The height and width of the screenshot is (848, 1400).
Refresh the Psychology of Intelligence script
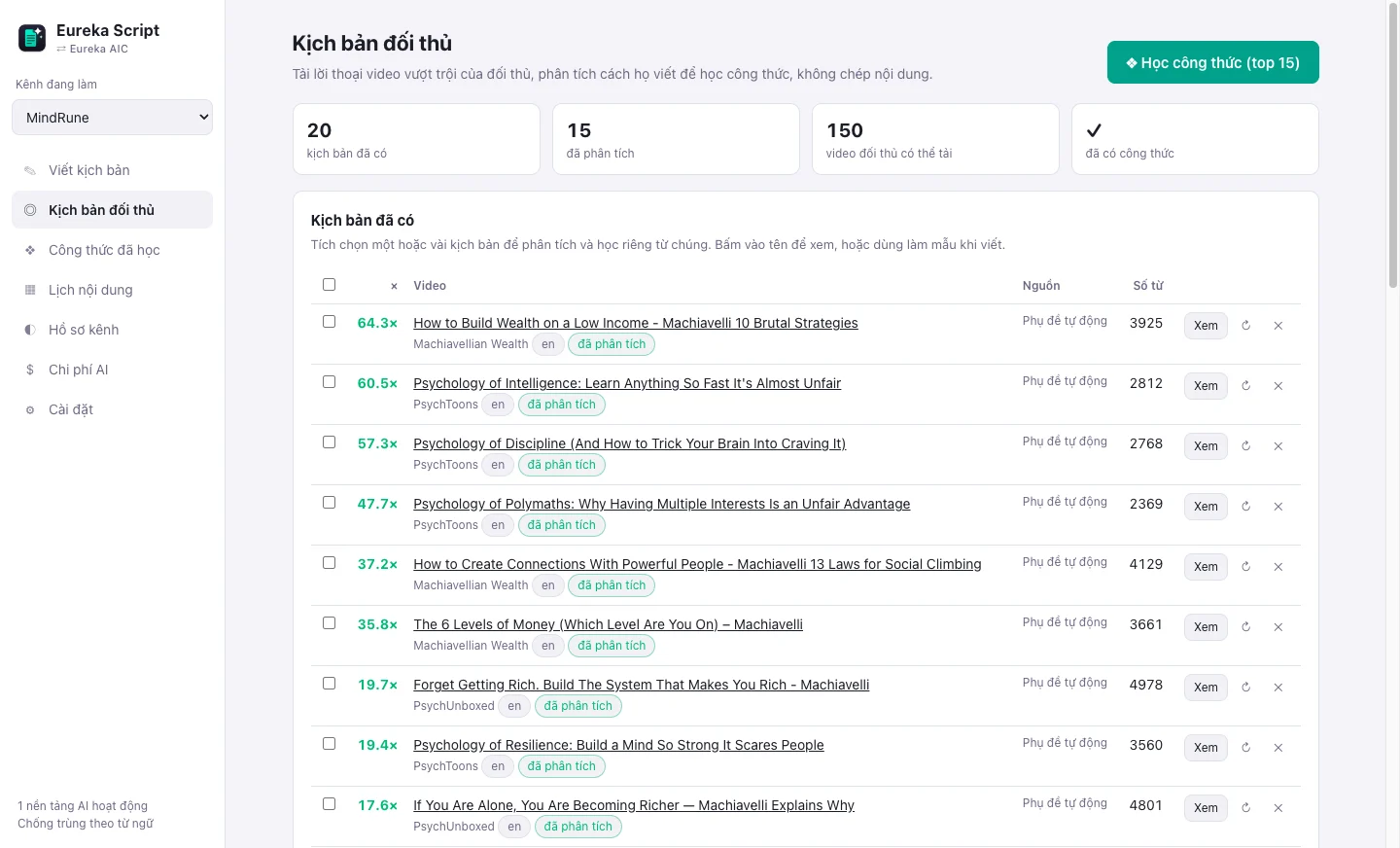click(1245, 386)
